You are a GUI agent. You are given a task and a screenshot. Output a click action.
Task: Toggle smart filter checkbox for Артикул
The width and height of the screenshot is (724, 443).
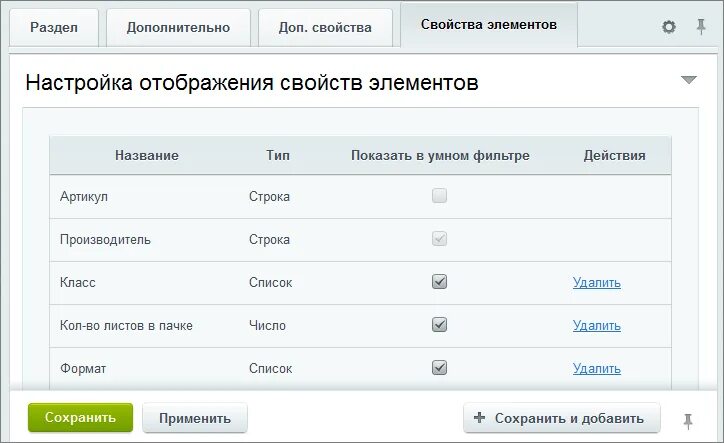pyautogui.click(x=440, y=196)
